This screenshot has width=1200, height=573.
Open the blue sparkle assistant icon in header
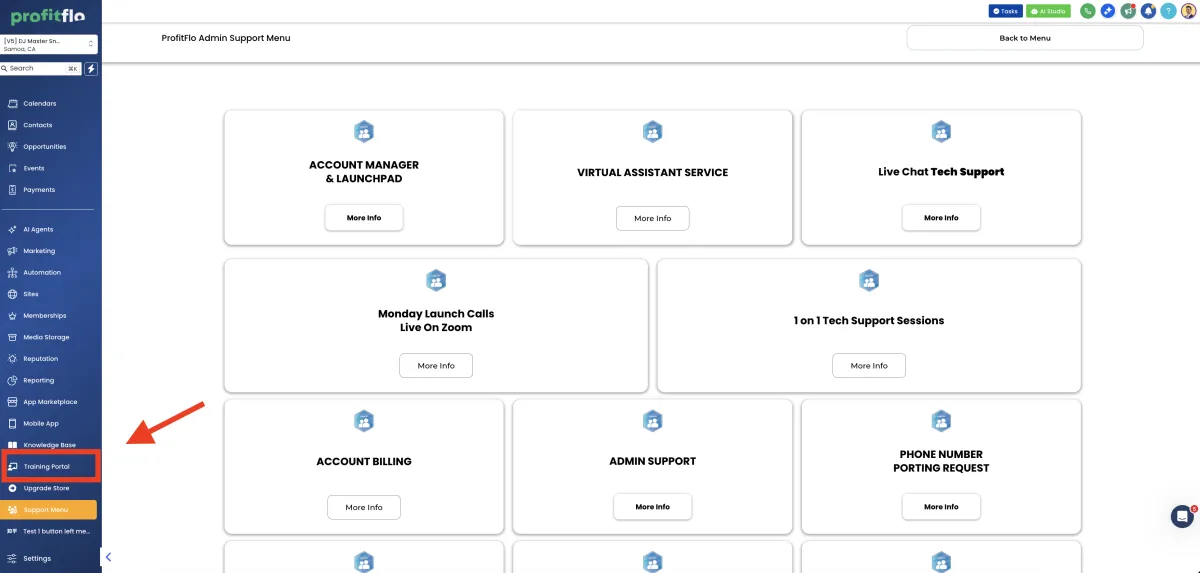(1108, 11)
